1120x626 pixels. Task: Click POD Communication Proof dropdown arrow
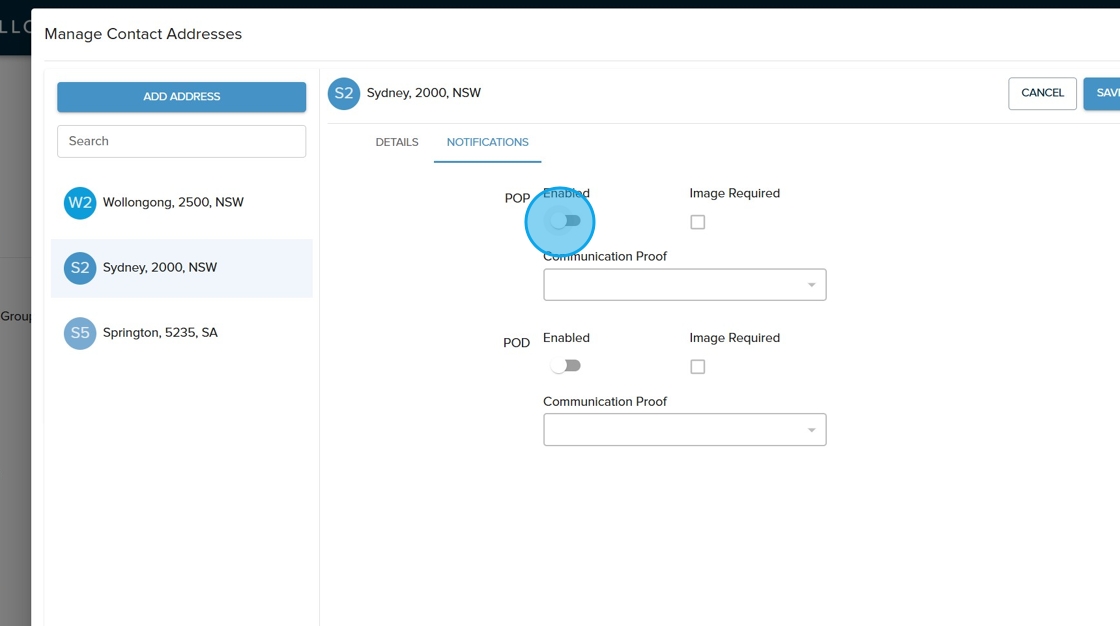(x=811, y=431)
